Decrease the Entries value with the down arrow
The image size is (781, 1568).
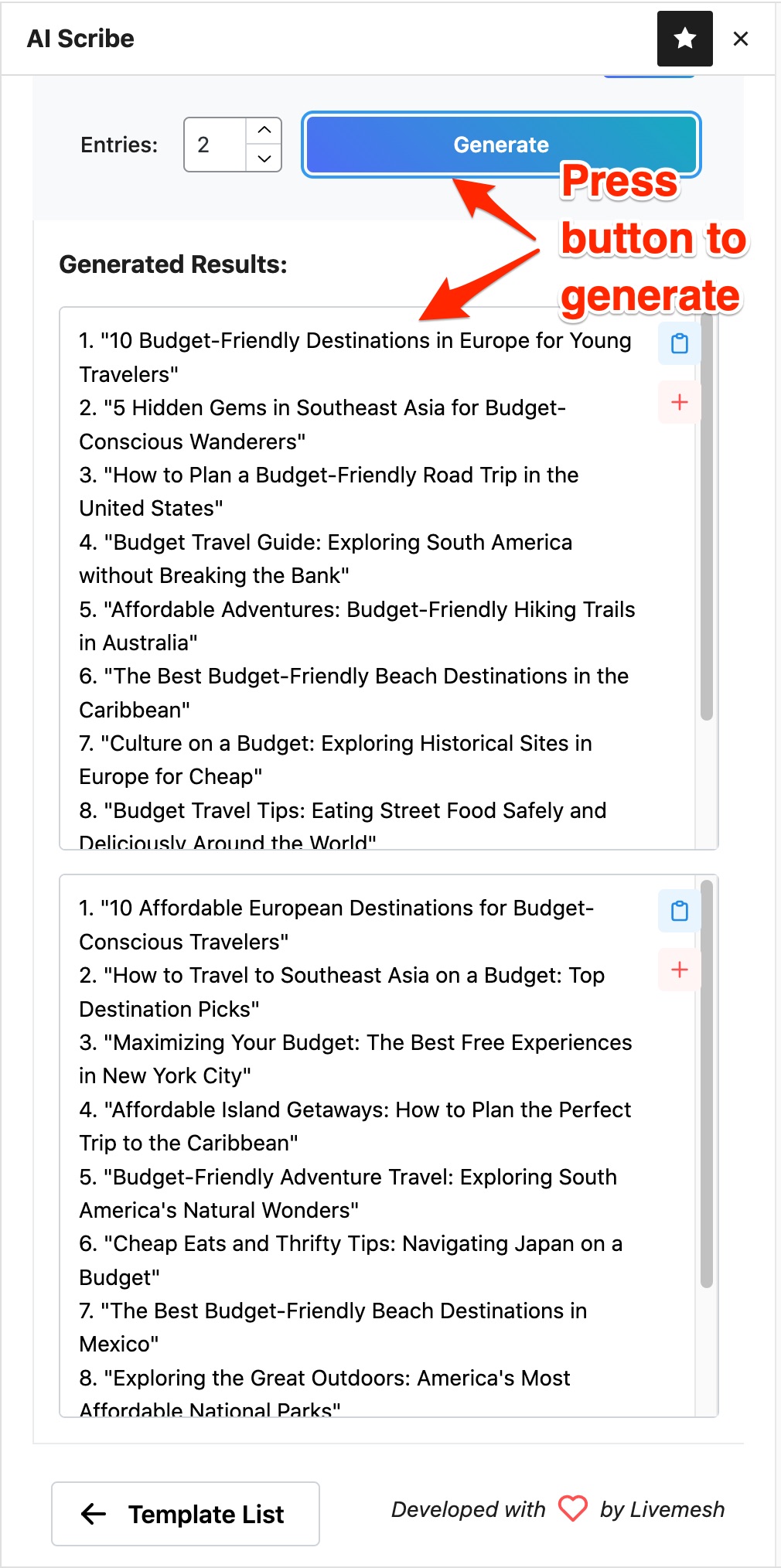tap(264, 158)
